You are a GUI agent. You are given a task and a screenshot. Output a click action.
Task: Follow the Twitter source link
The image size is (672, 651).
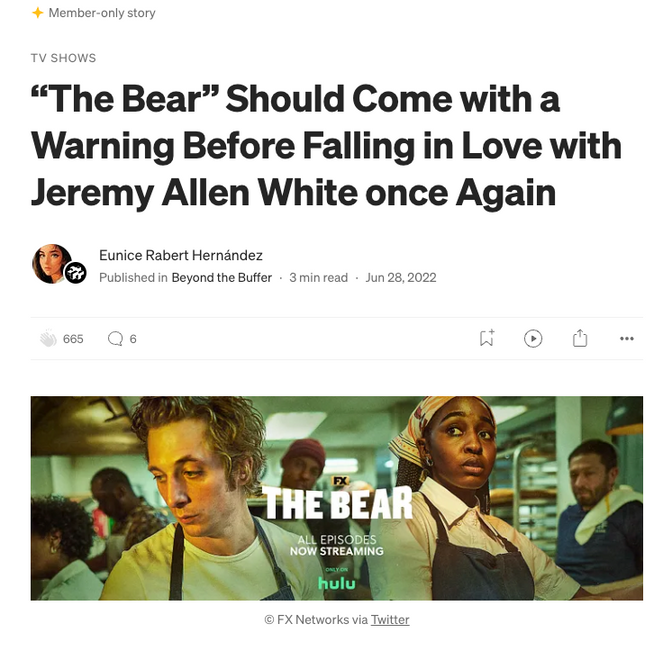[390, 620]
